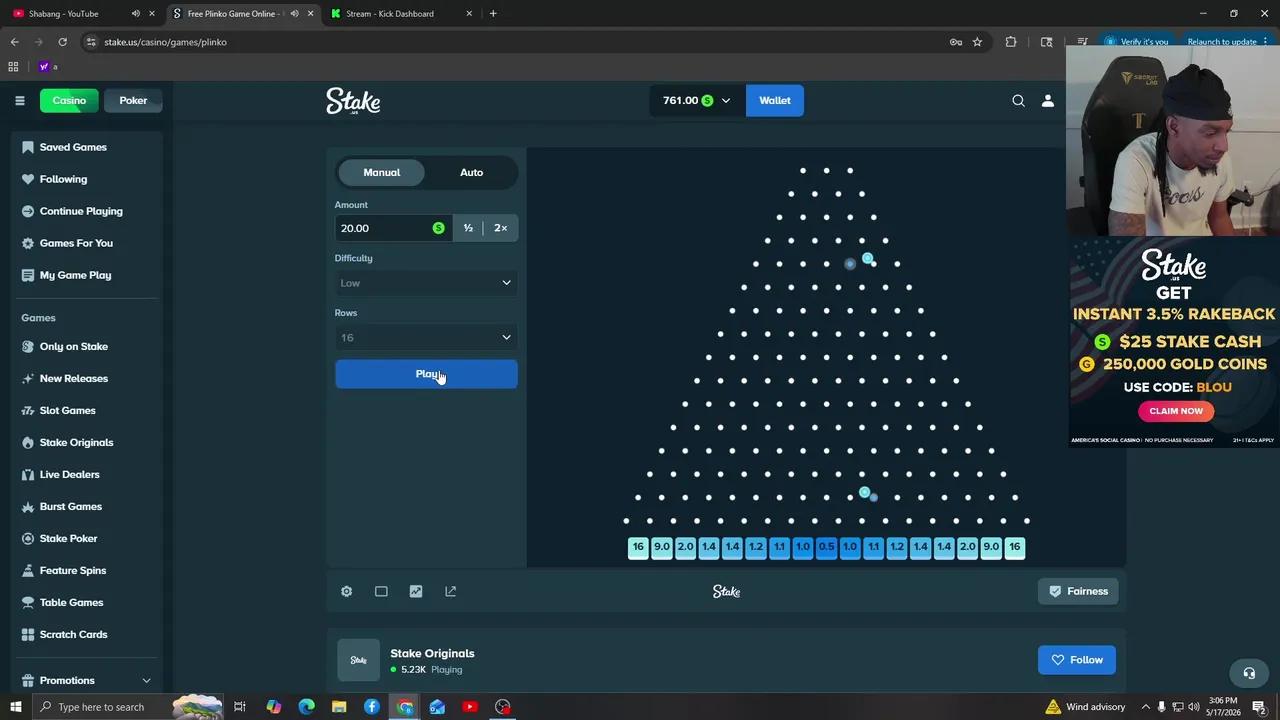1280x720 pixels.
Task: Launch Microsoft Edge from the taskbar
Action: tap(306, 707)
